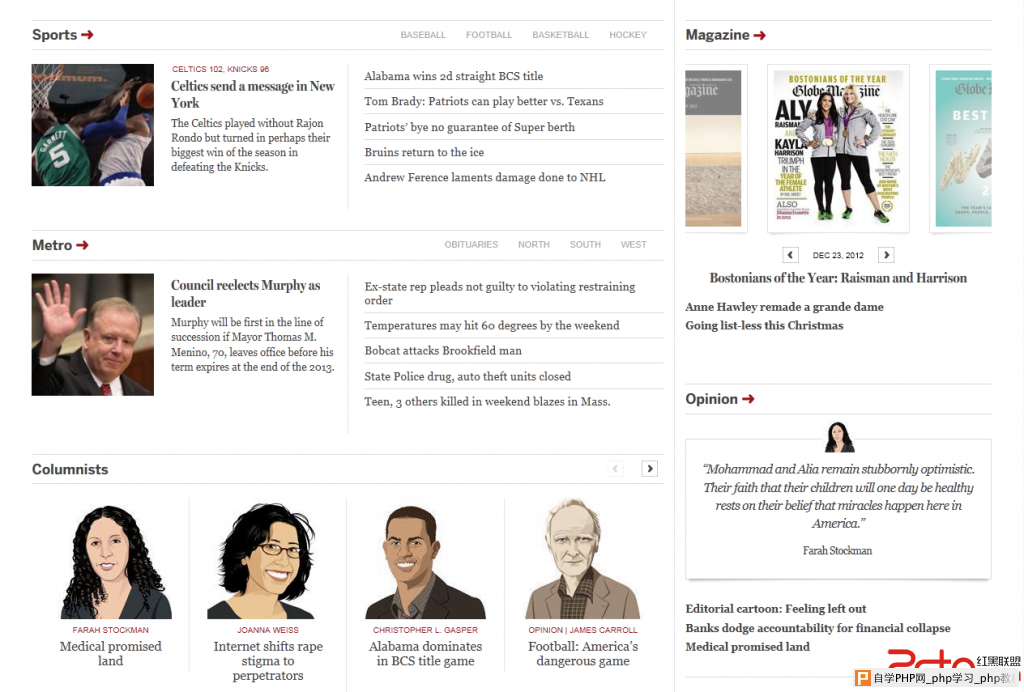1024x692 pixels.
Task: Open Celtics basketball game photo
Action: pyautogui.click(x=93, y=125)
